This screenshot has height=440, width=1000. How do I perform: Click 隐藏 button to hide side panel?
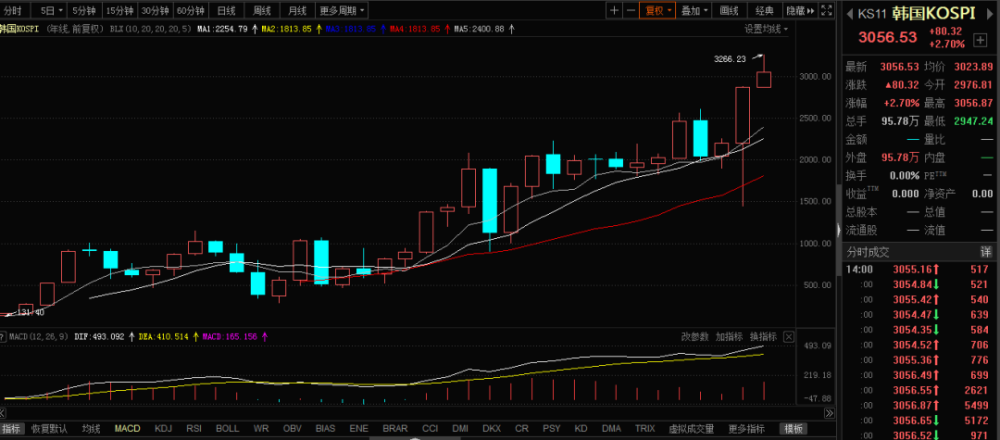tap(801, 11)
